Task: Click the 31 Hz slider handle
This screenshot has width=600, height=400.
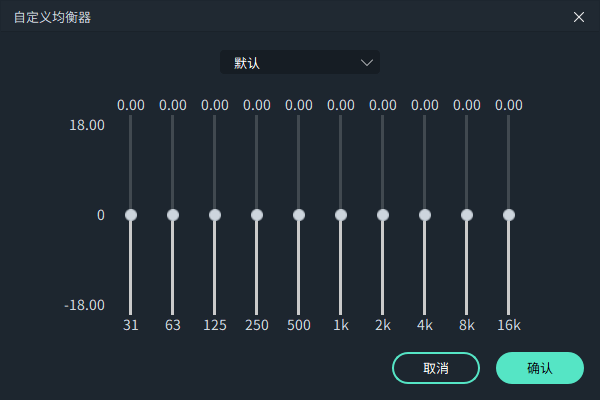Action: (131, 215)
